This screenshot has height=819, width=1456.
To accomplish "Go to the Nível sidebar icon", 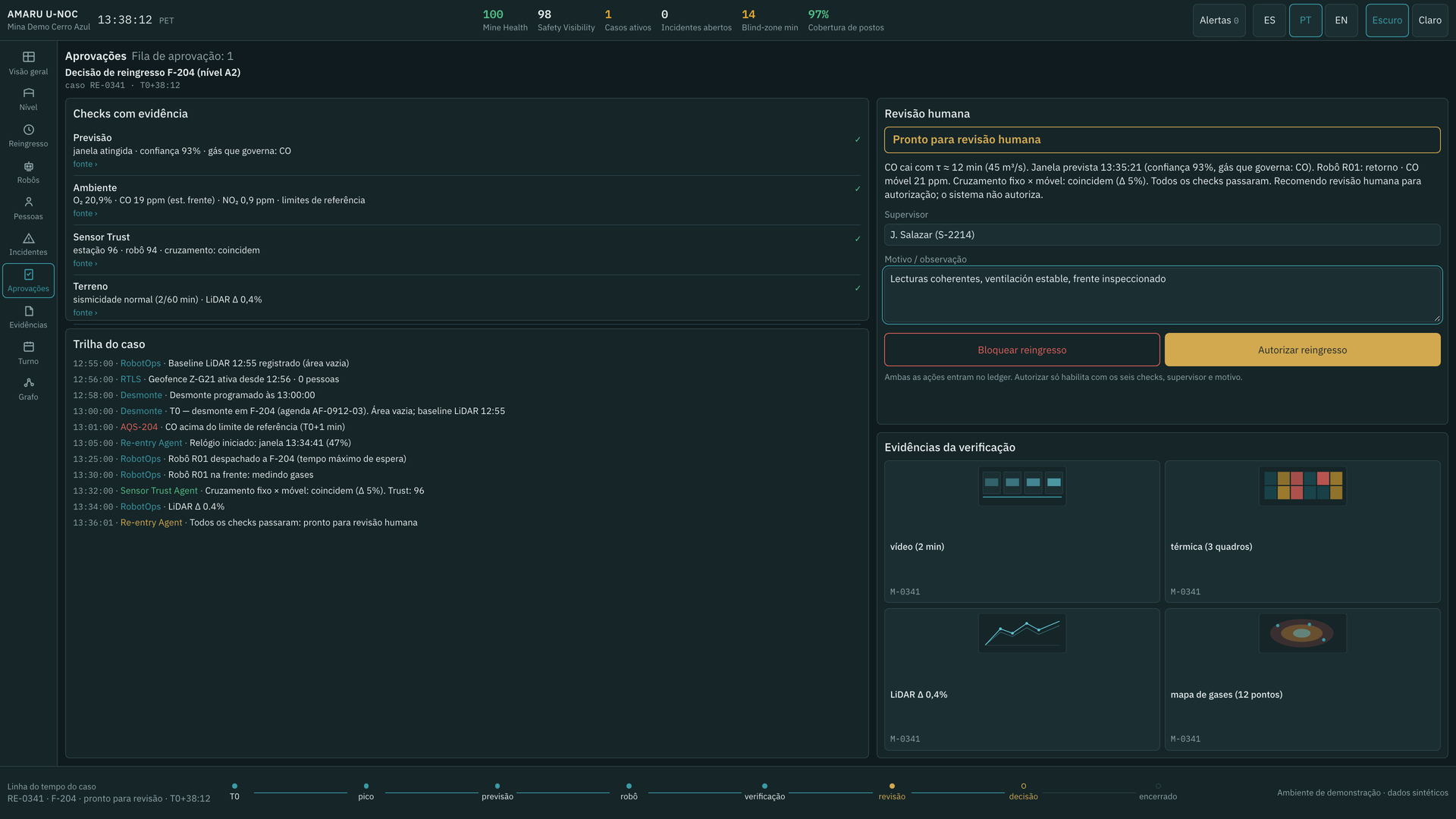I will coord(28,93).
